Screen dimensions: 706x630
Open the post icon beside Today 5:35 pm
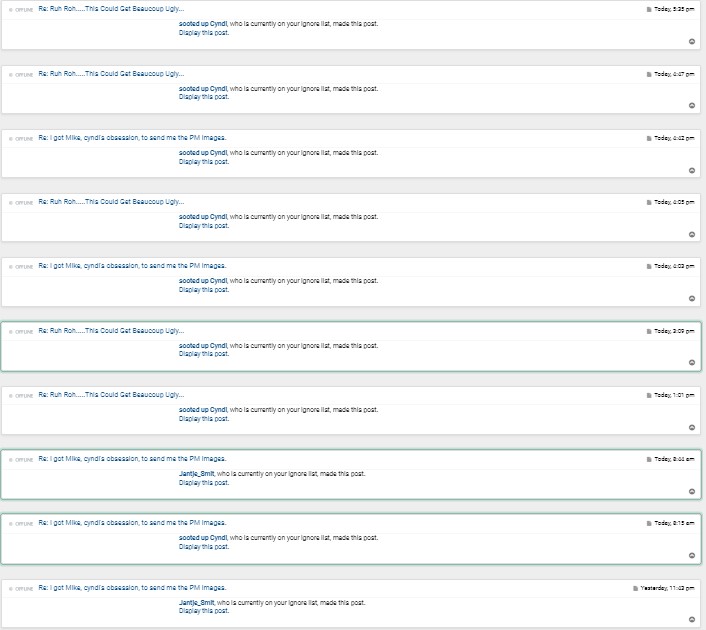(x=649, y=9)
